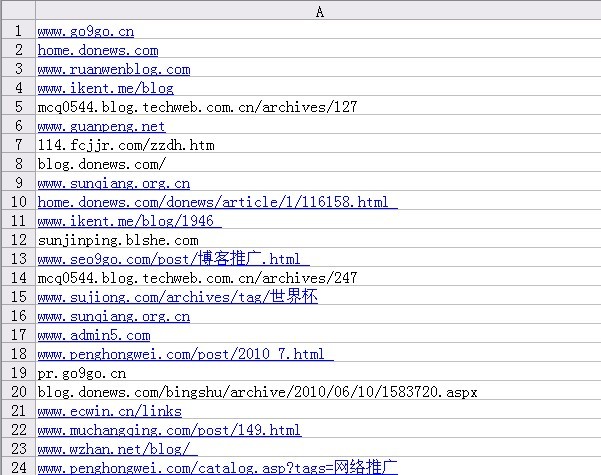This screenshot has height=475, width=601.
Task: Open the sunqiang.org.cn link in row 16
Action: pyautogui.click(x=114, y=316)
